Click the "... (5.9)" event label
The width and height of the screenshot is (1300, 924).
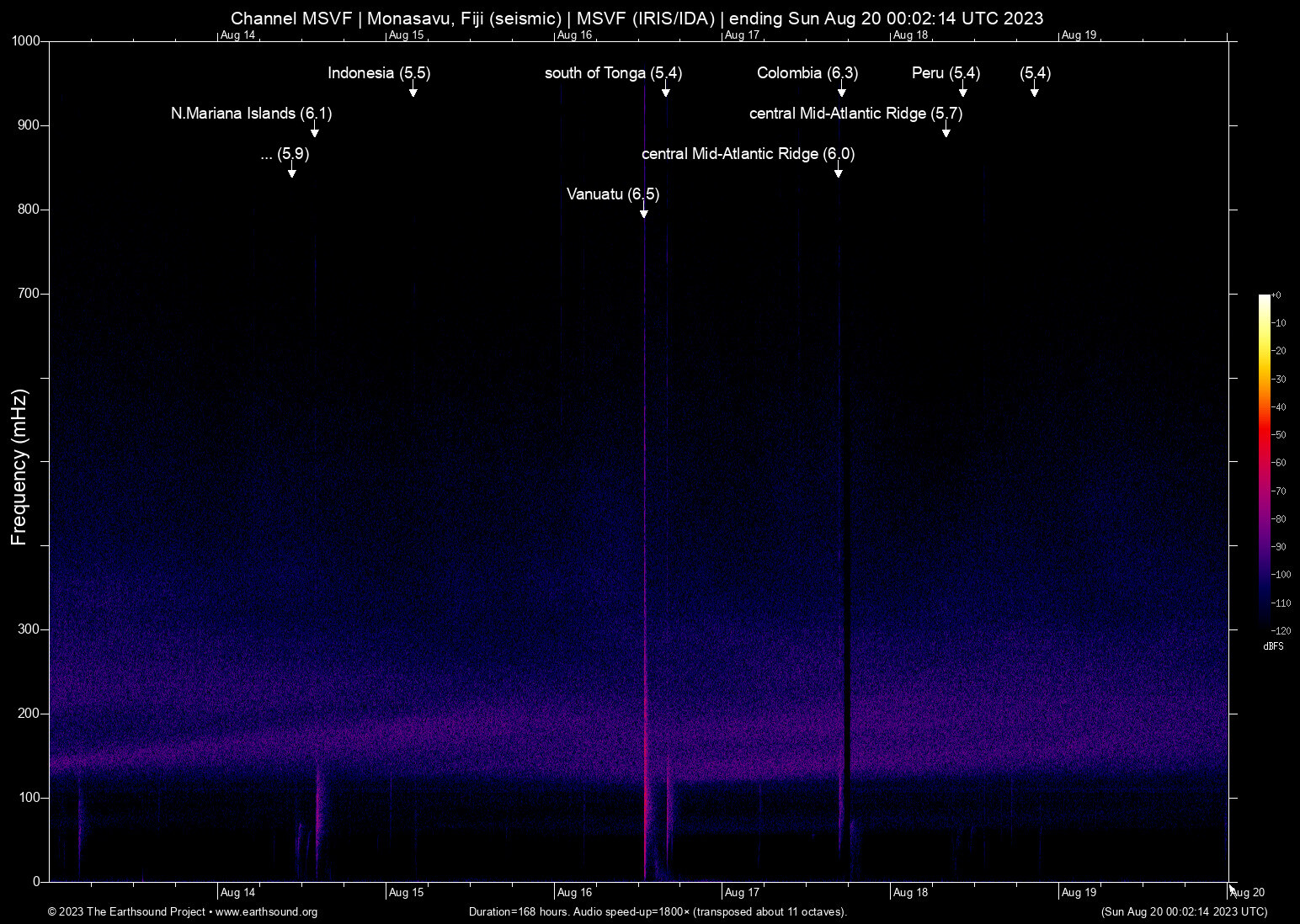284,154
